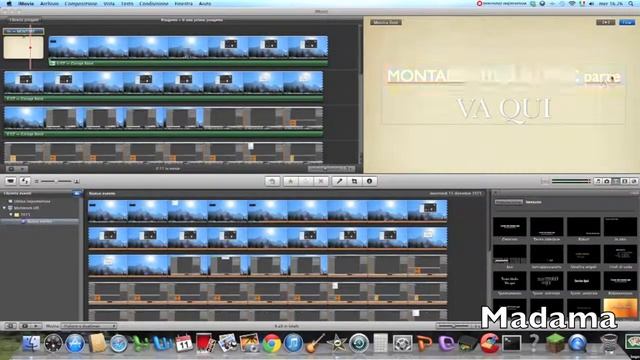Click the iMovie star icon in dock
This screenshot has height=360, width=640.
point(337,343)
